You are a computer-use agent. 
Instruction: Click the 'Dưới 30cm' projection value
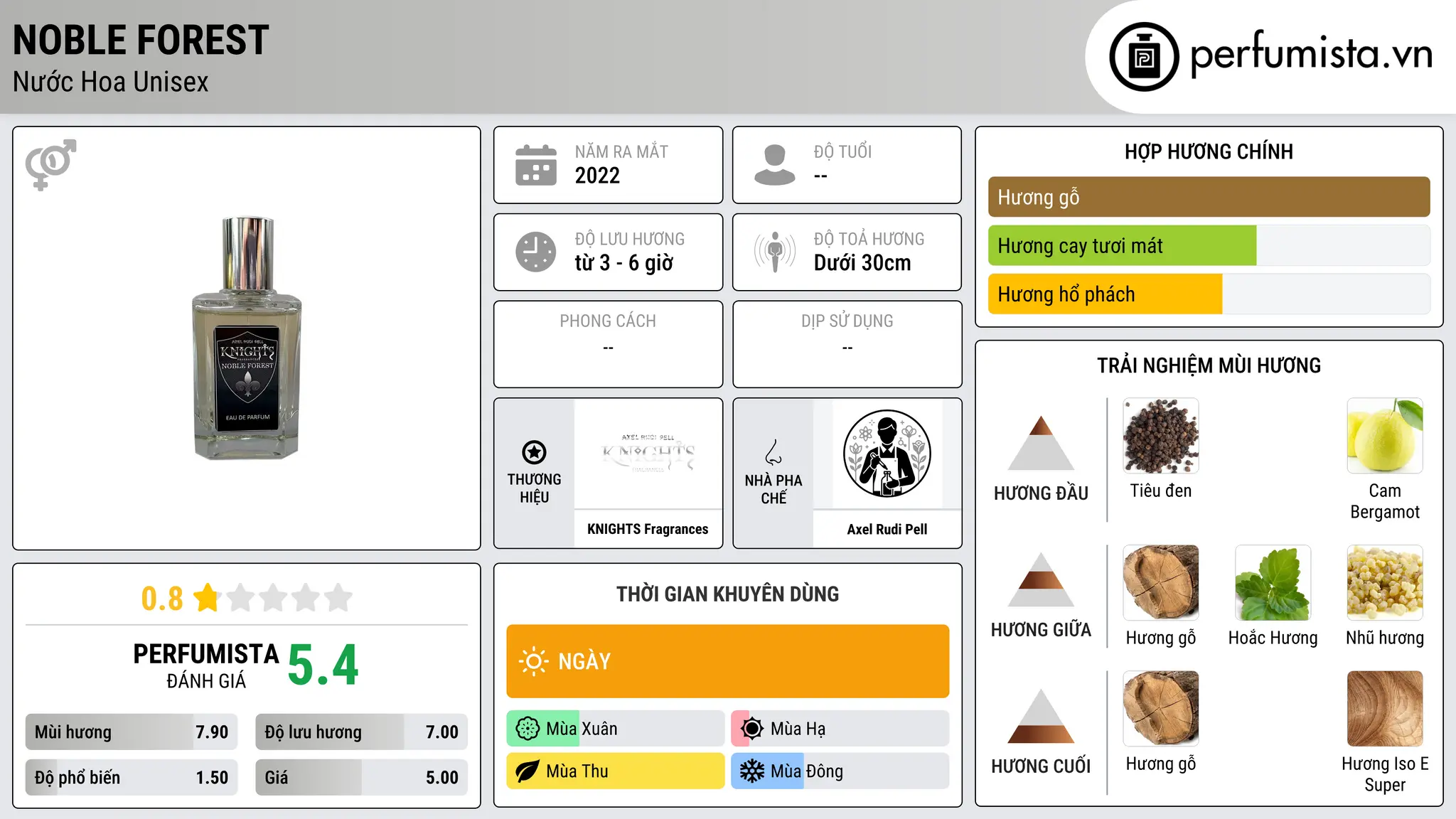(x=862, y=263)
